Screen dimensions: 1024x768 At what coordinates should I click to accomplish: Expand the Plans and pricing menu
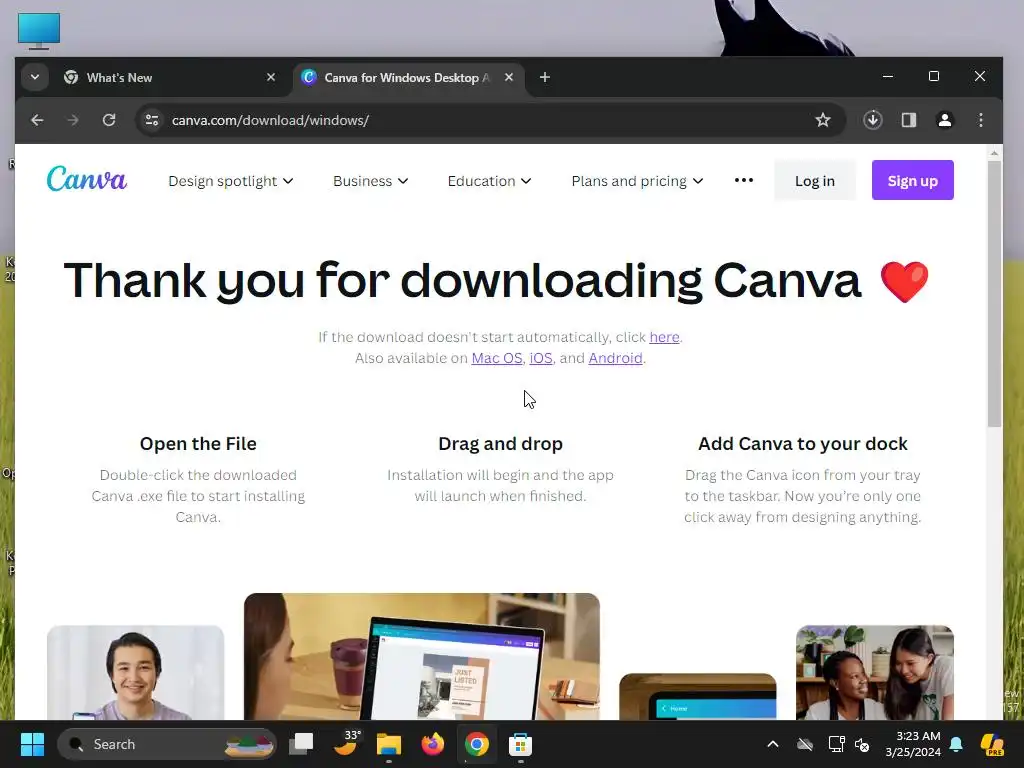(637, 181)
